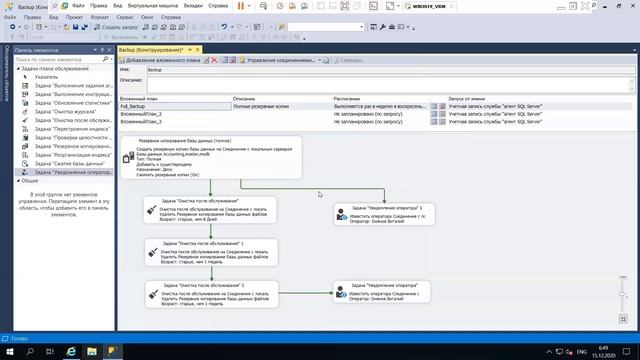The width and height of the screenshot is (640, 360).
Task: Take a VM snapshot with the clock icon
Action: tap(280, 6)
